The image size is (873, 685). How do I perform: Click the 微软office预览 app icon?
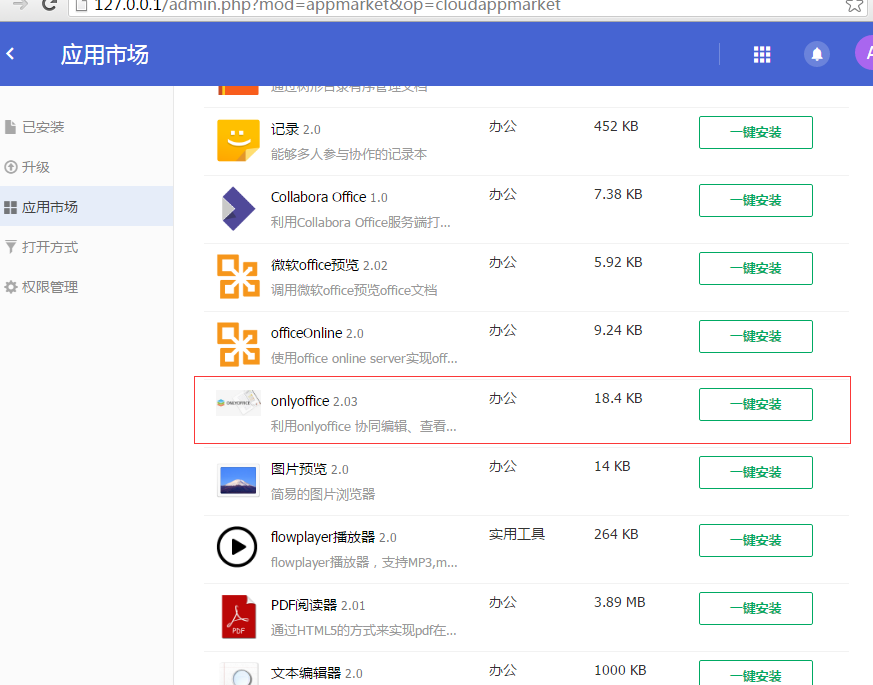238,276
